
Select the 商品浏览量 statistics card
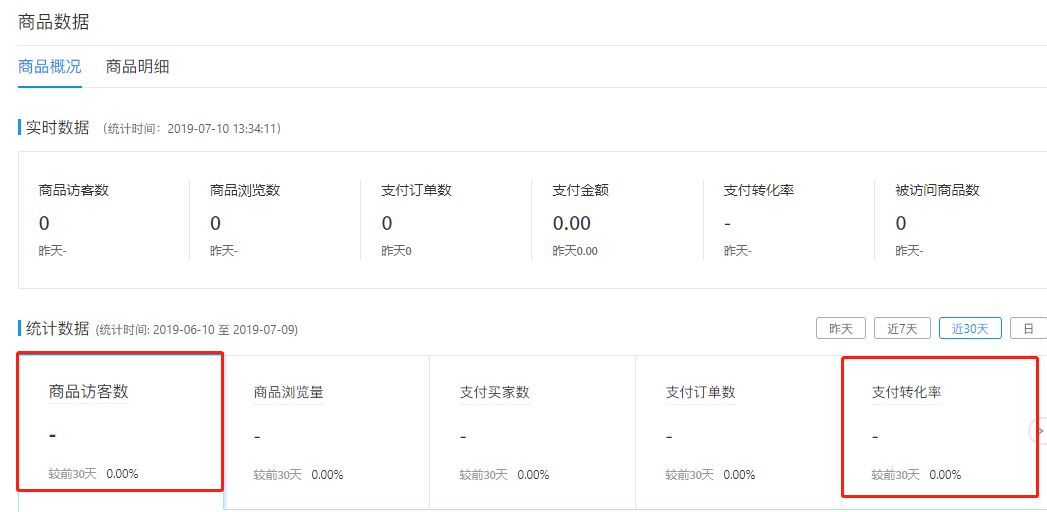point(327,431)
